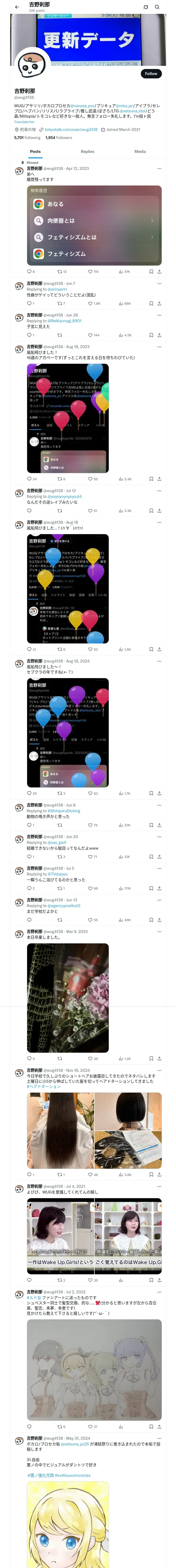Switch to the Media tab
The height and width of the screenshot is (1568, 176).
click(140, 152)
